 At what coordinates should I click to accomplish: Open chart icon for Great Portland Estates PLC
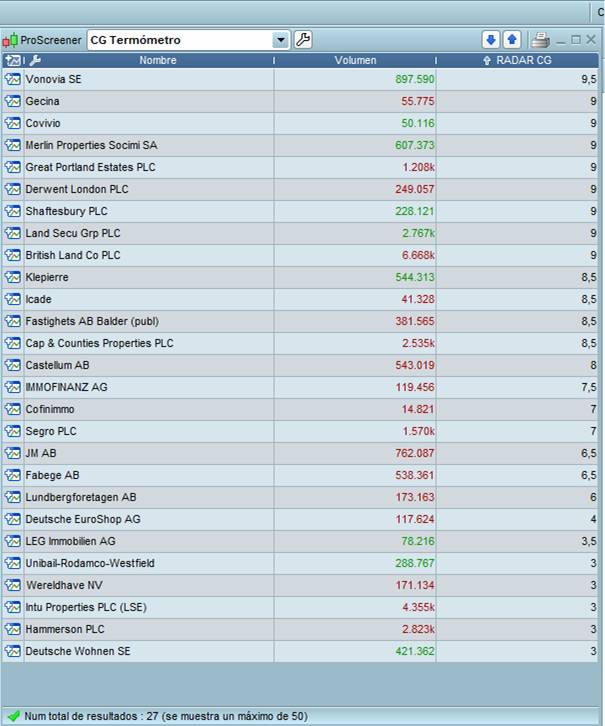coord(13,167)
